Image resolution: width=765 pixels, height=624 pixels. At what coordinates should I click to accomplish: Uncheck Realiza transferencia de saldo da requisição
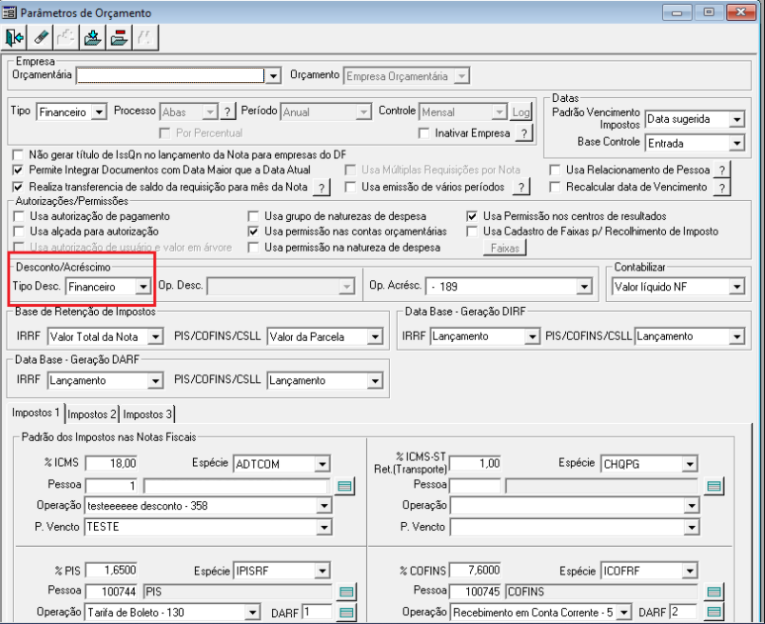(18, 187)
